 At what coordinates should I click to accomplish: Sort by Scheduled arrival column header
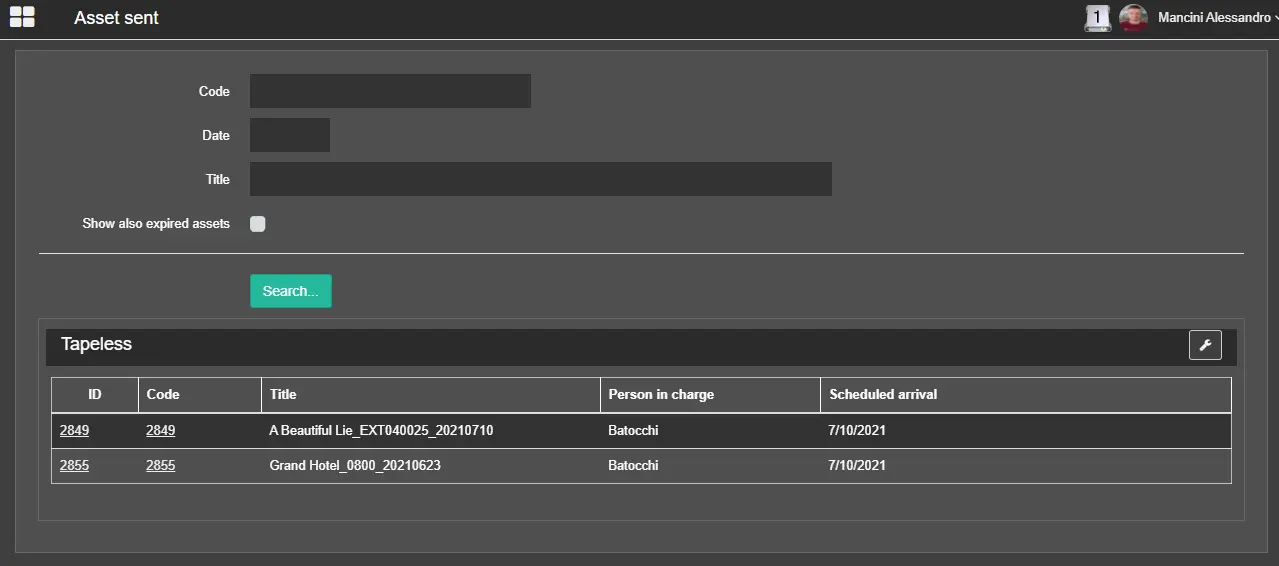click(883, 395)
